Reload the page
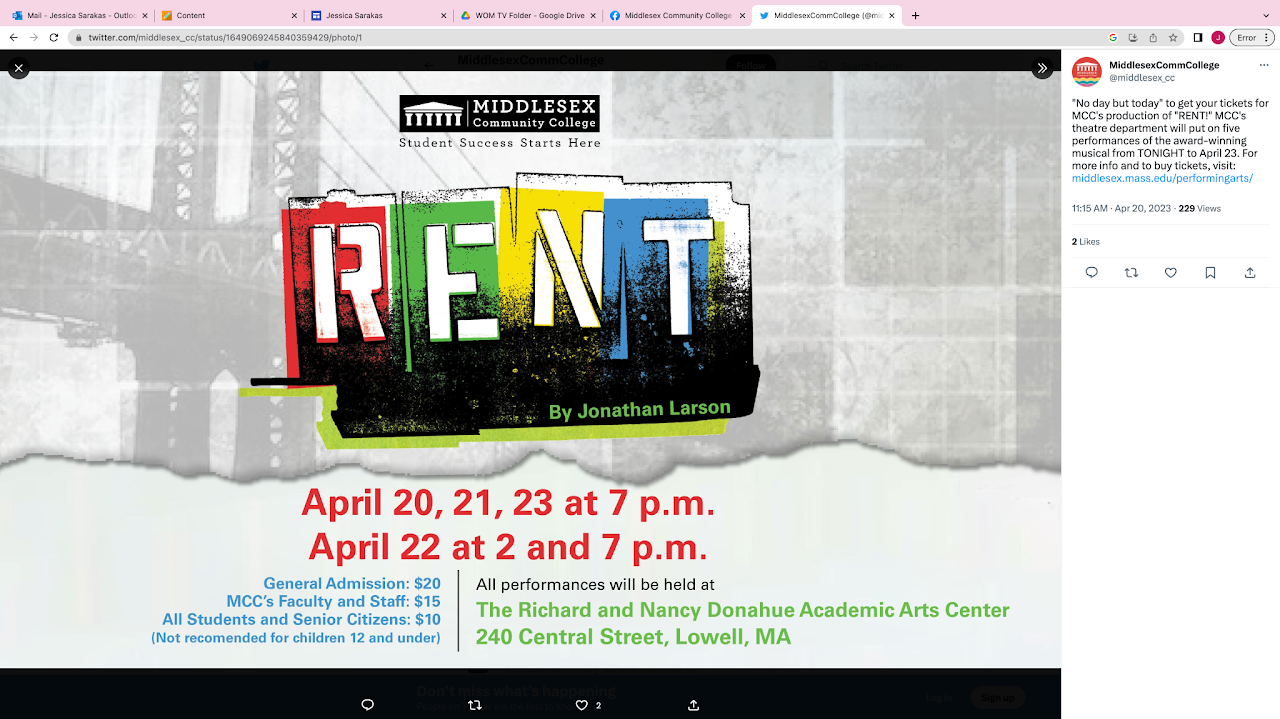This screenshot has height=719, width=1280. pos(54,37)
